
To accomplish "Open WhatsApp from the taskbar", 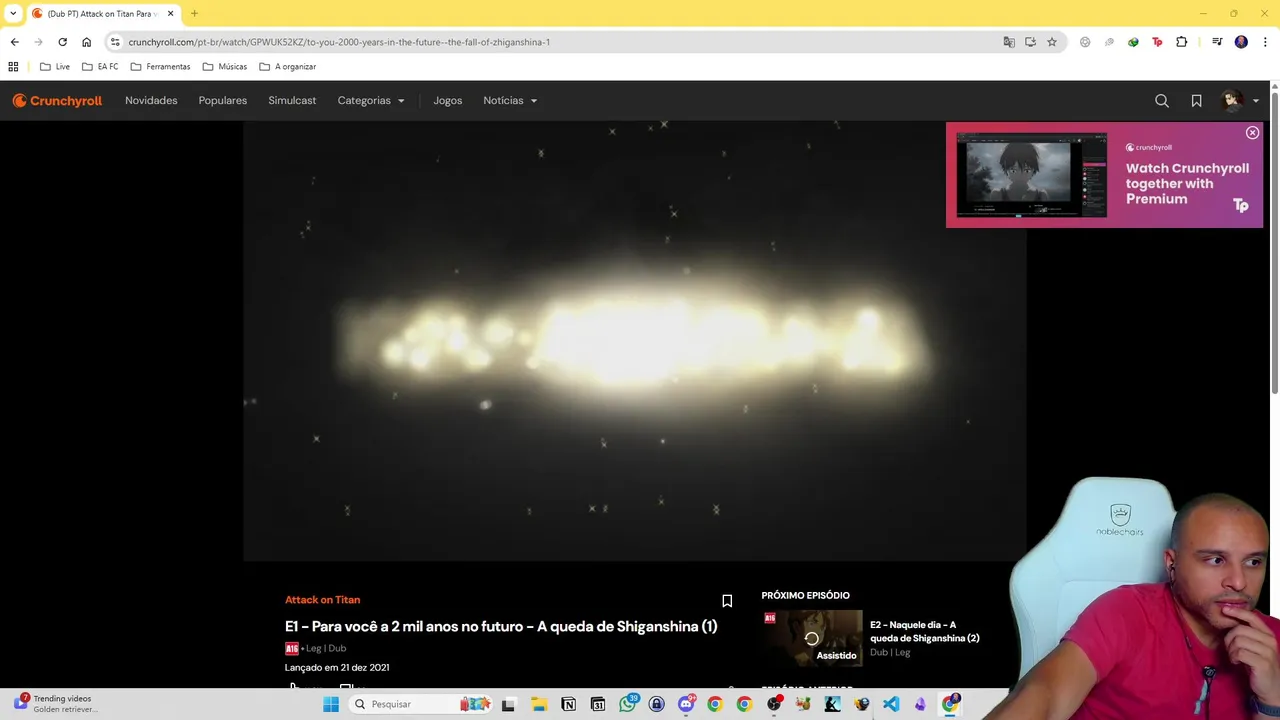I will [x=627, y=704].
